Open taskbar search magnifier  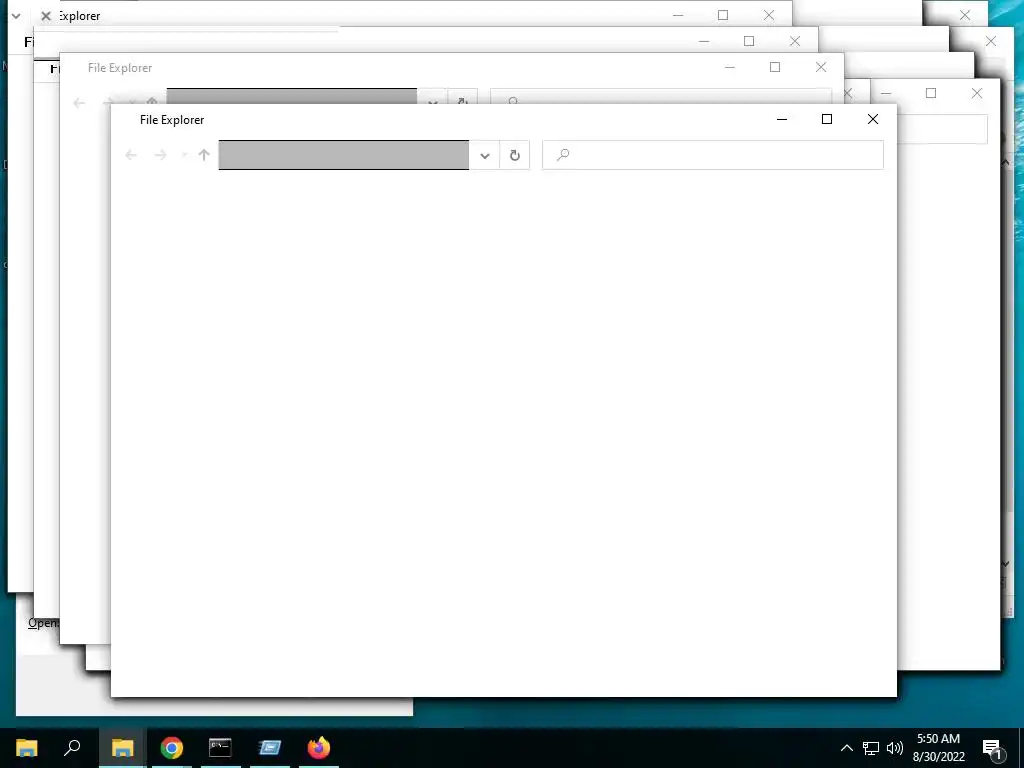[x=72, y=748]
